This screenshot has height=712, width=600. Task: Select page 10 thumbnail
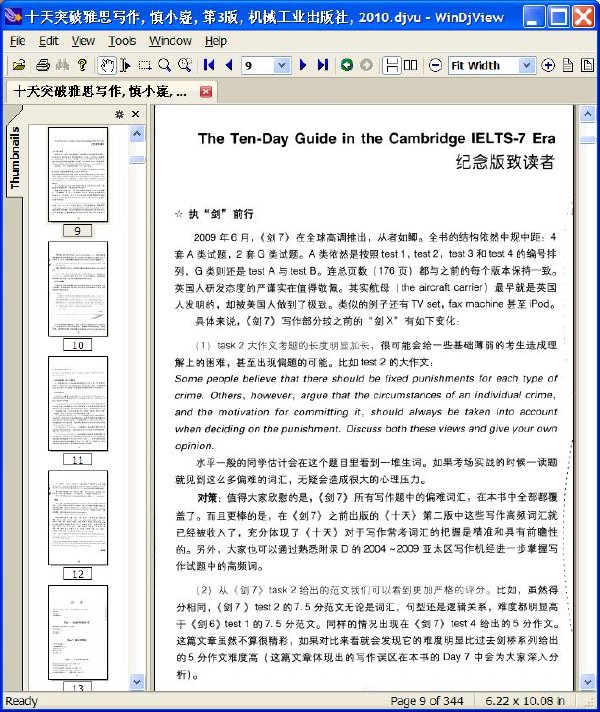click(78, 289)
